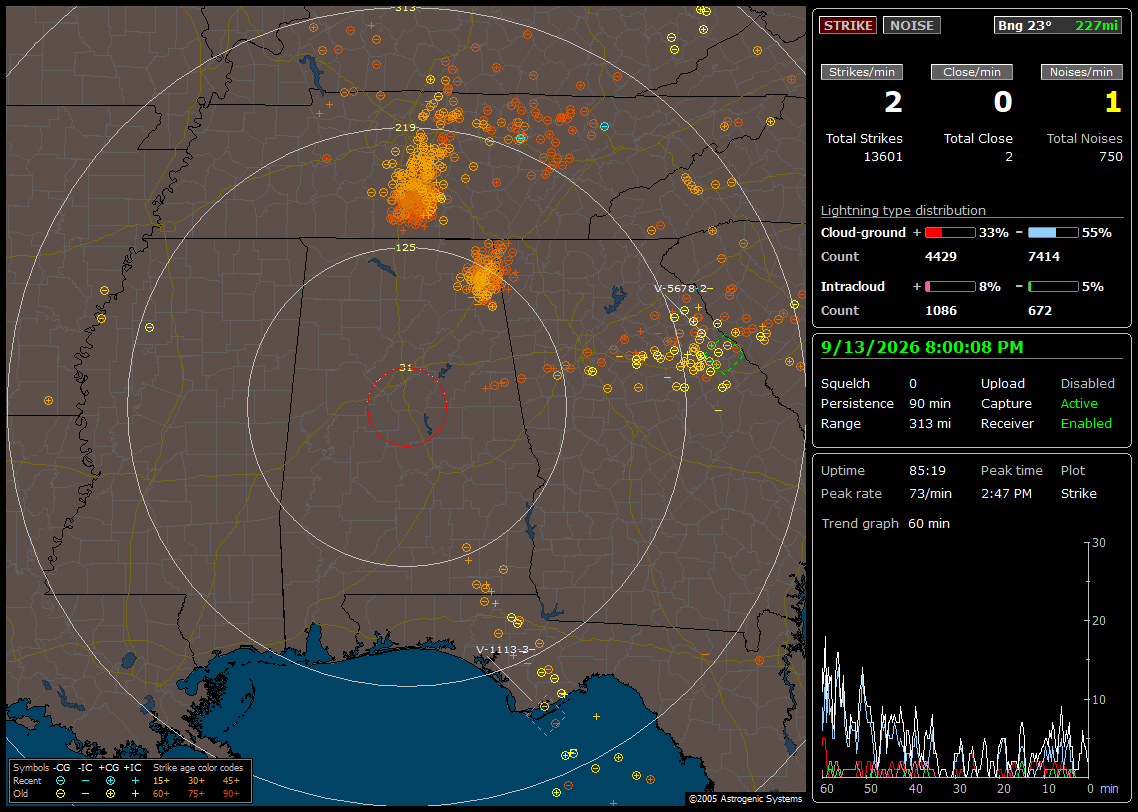Click the 219 mile range ring label

(406, 128)
